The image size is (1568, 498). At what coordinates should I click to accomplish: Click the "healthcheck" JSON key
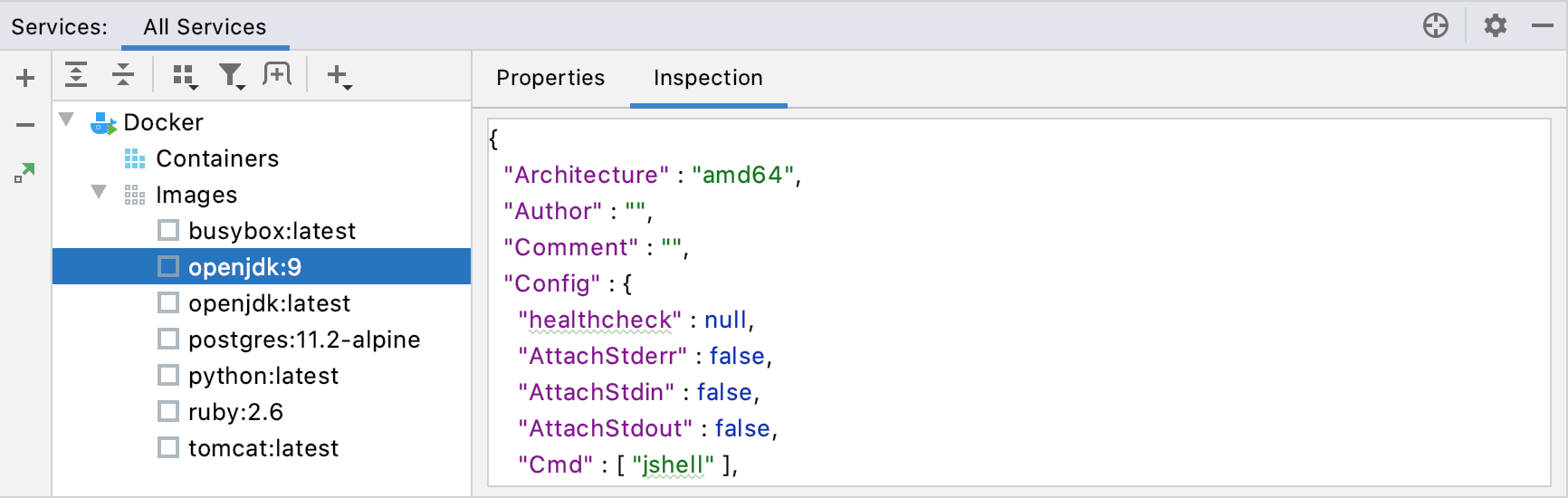[600, 320]
